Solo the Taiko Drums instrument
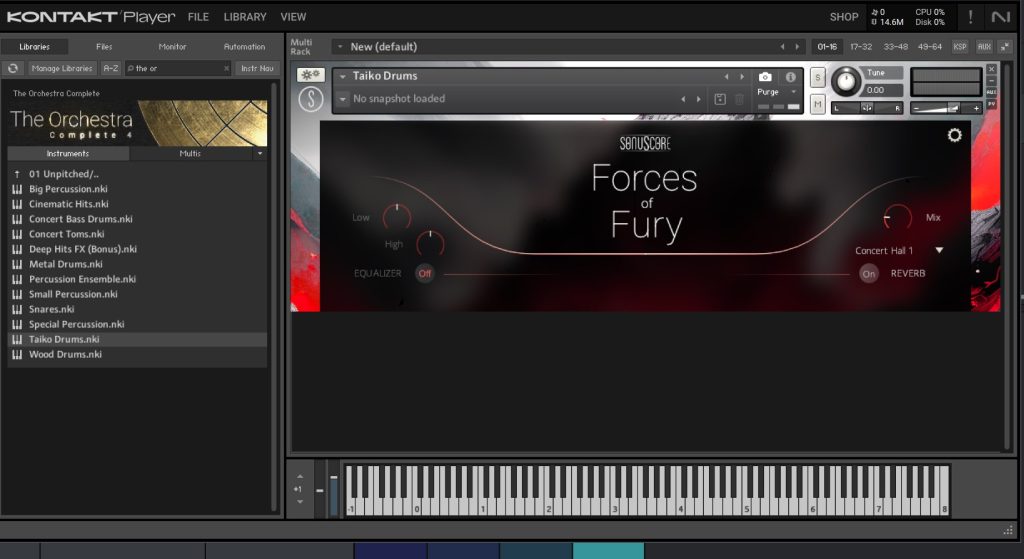The height and width of the screenshot is (559, 1024). click(x=817, y=78)
